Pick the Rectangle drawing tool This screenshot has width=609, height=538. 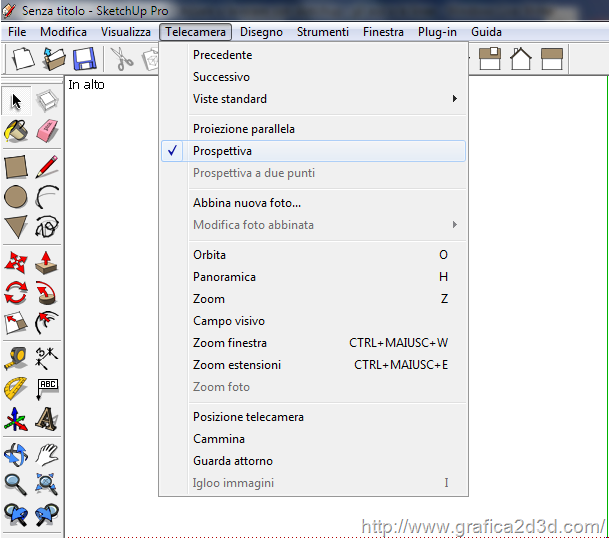16,166
